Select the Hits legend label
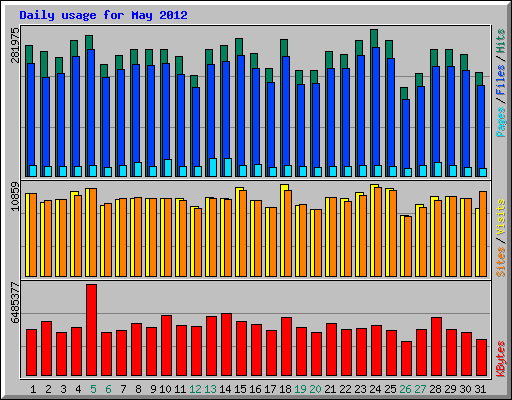Screen dimensions: 512x400 point(501,41)
